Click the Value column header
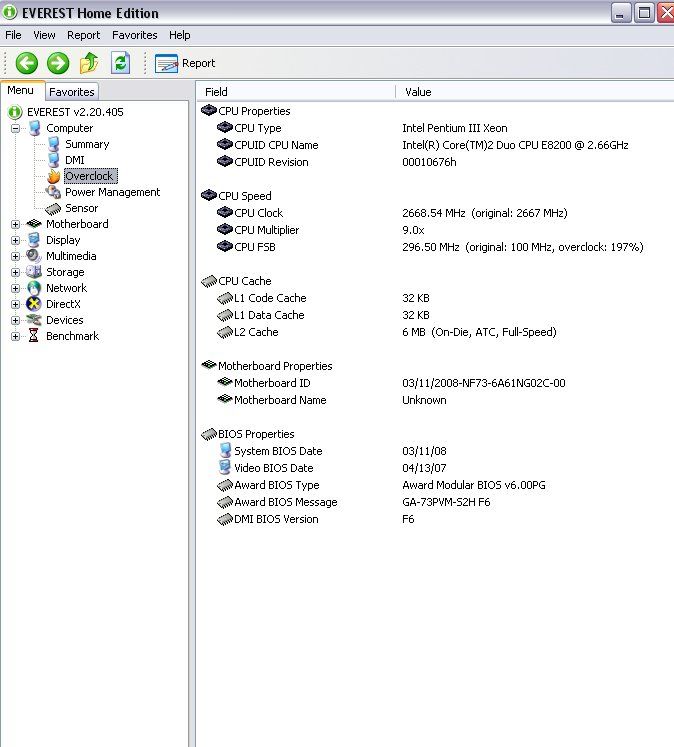Screen dimensions: 674x747 click(418, 92)
